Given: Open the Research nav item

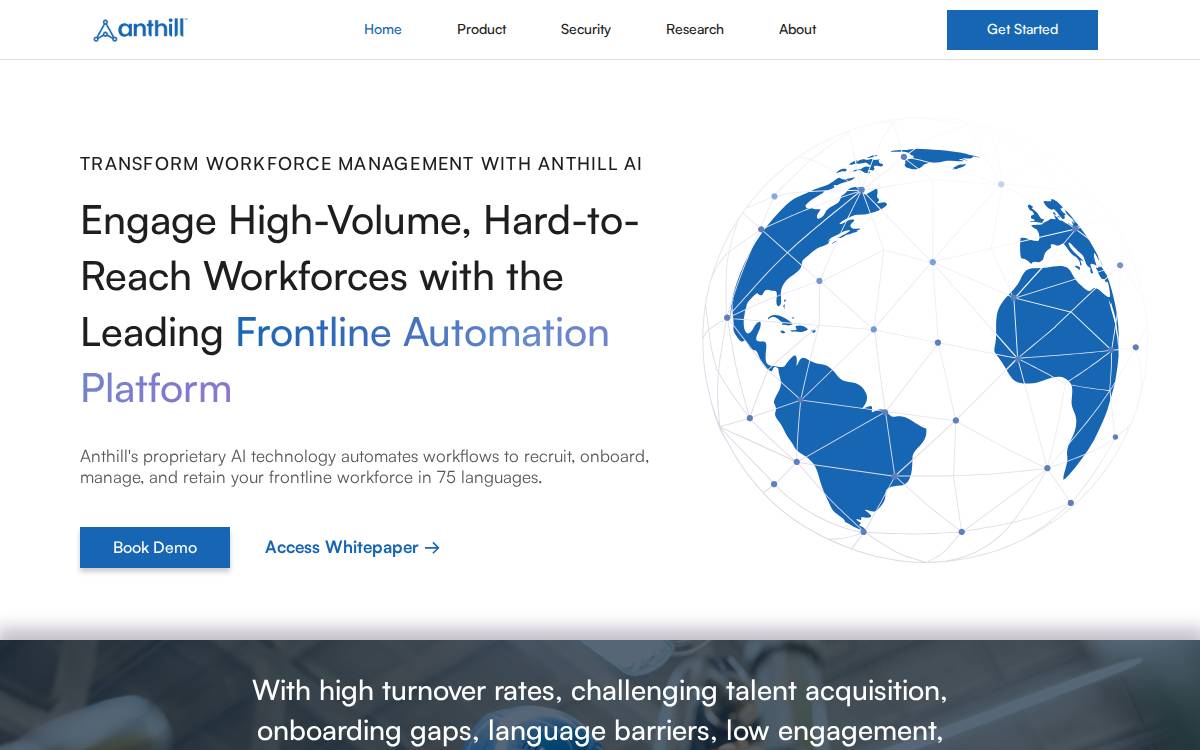Looking at the screenshot, I should 695,29.
